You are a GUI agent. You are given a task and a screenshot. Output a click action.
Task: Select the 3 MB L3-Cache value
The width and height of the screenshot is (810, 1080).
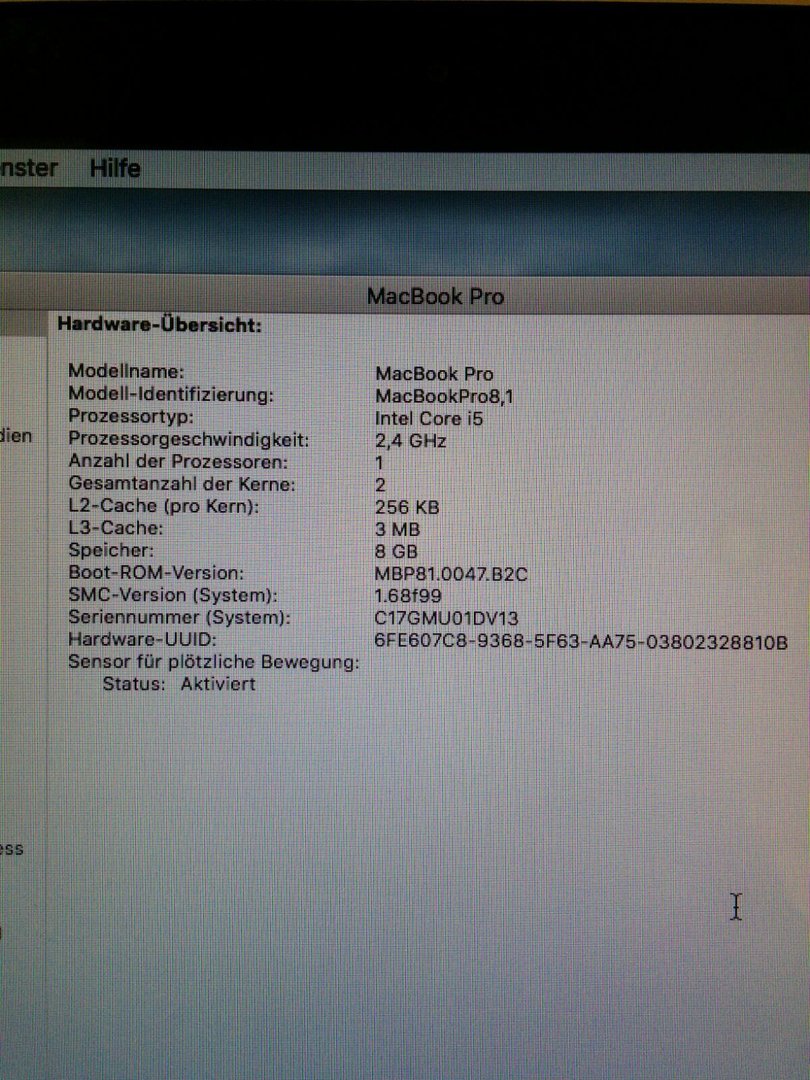pos(397,530)
